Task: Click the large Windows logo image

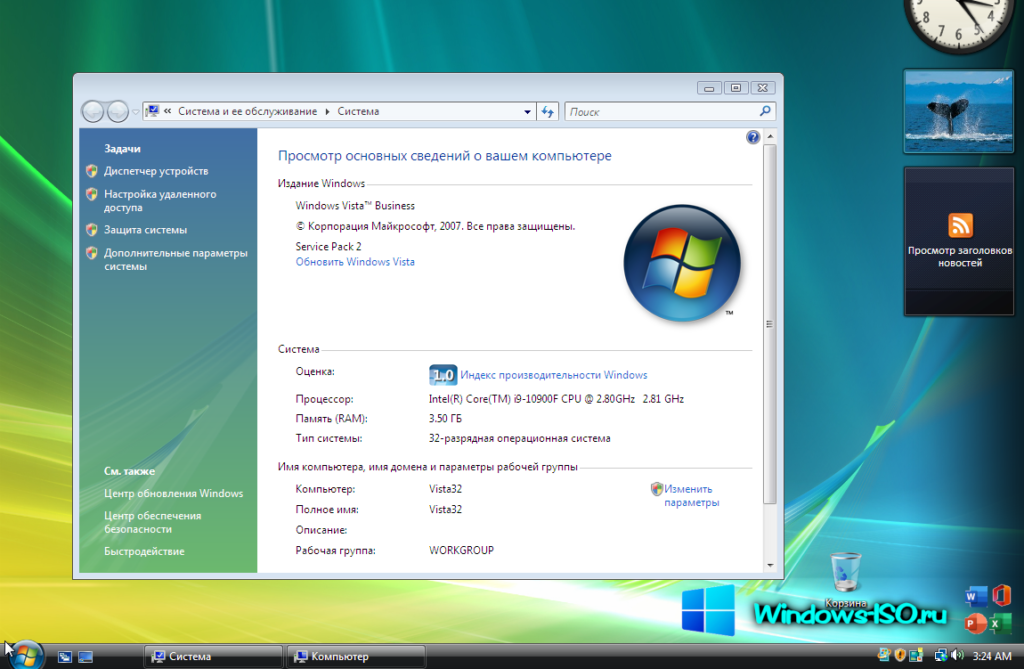Action: [682, 263]
